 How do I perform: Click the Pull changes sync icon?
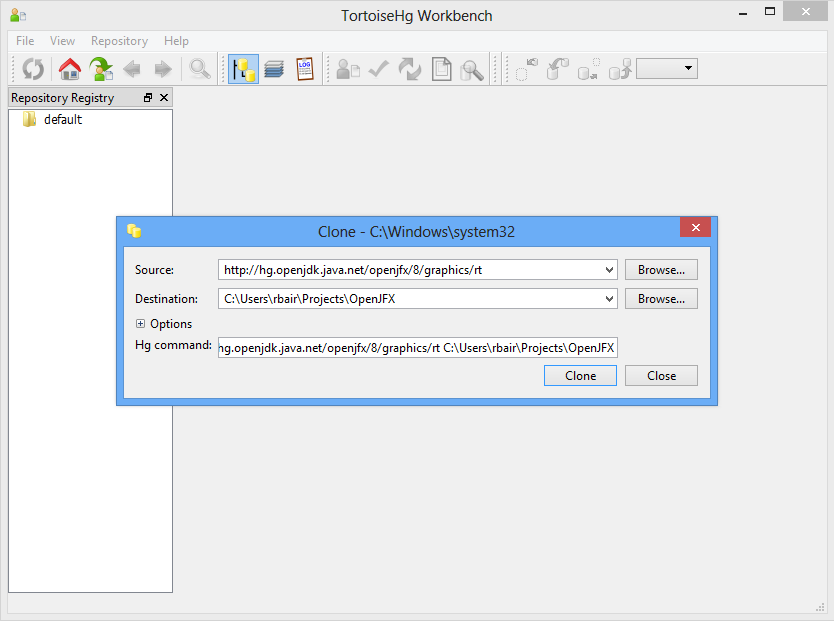click(x=557, y=69)
